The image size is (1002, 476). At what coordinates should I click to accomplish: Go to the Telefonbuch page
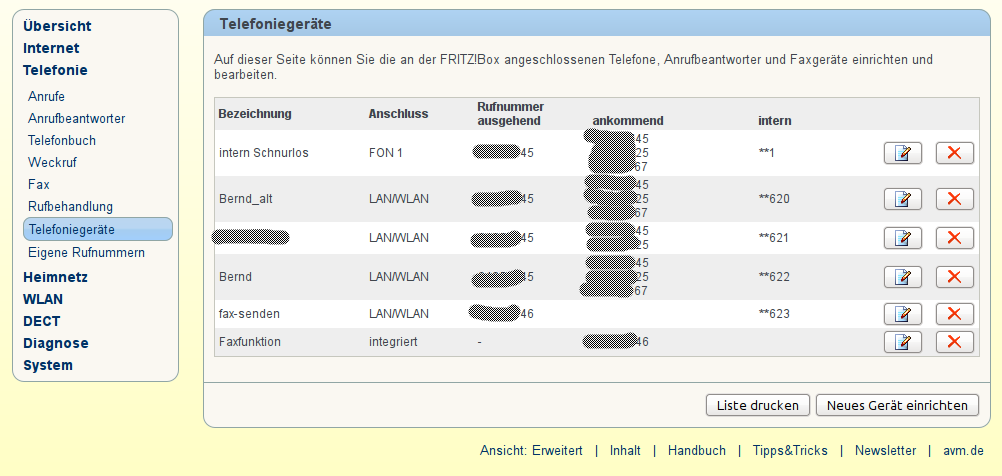pyautogui.click(x=62, y=141)
